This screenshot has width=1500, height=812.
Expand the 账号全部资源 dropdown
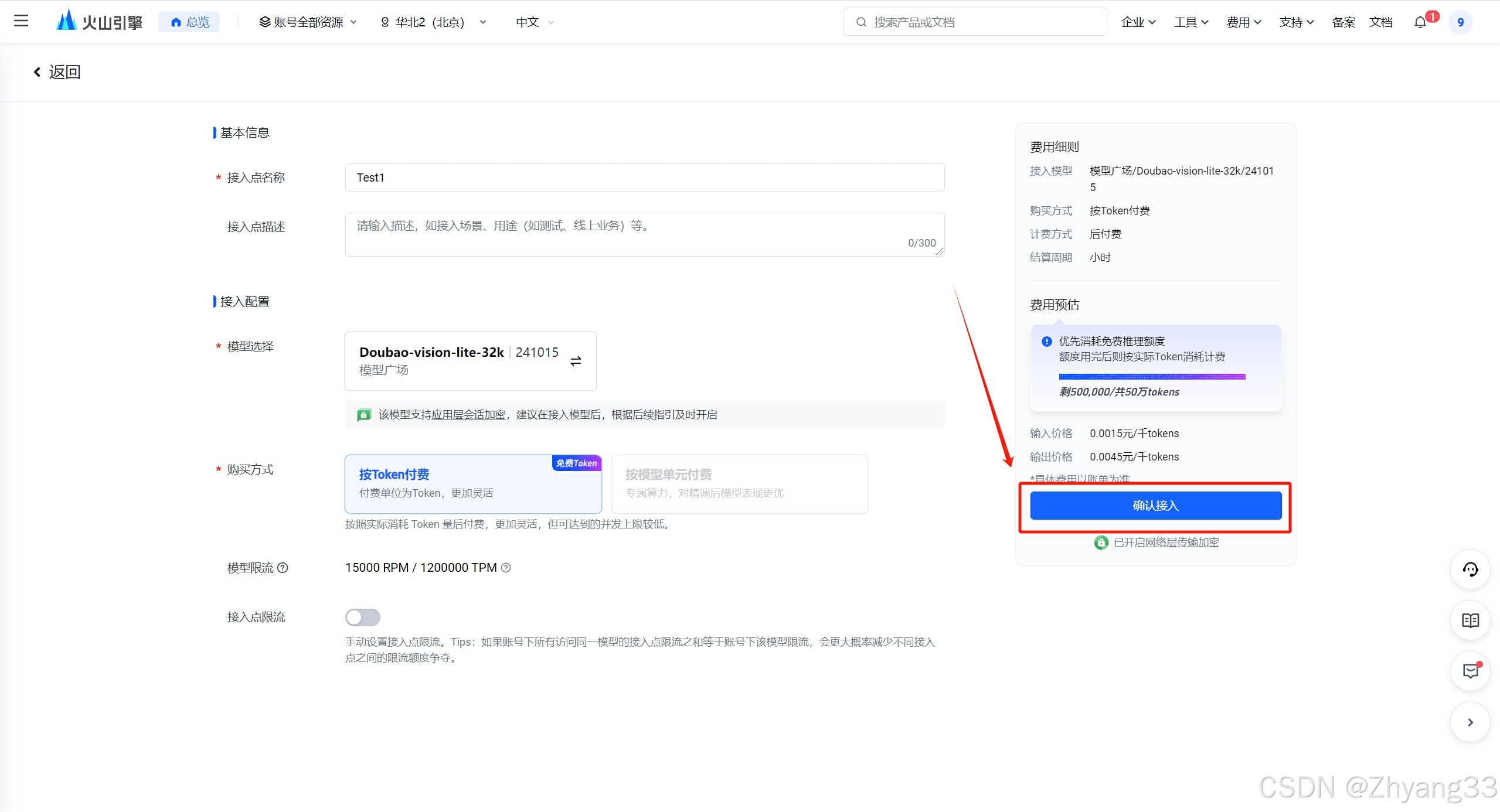point(308,22)
